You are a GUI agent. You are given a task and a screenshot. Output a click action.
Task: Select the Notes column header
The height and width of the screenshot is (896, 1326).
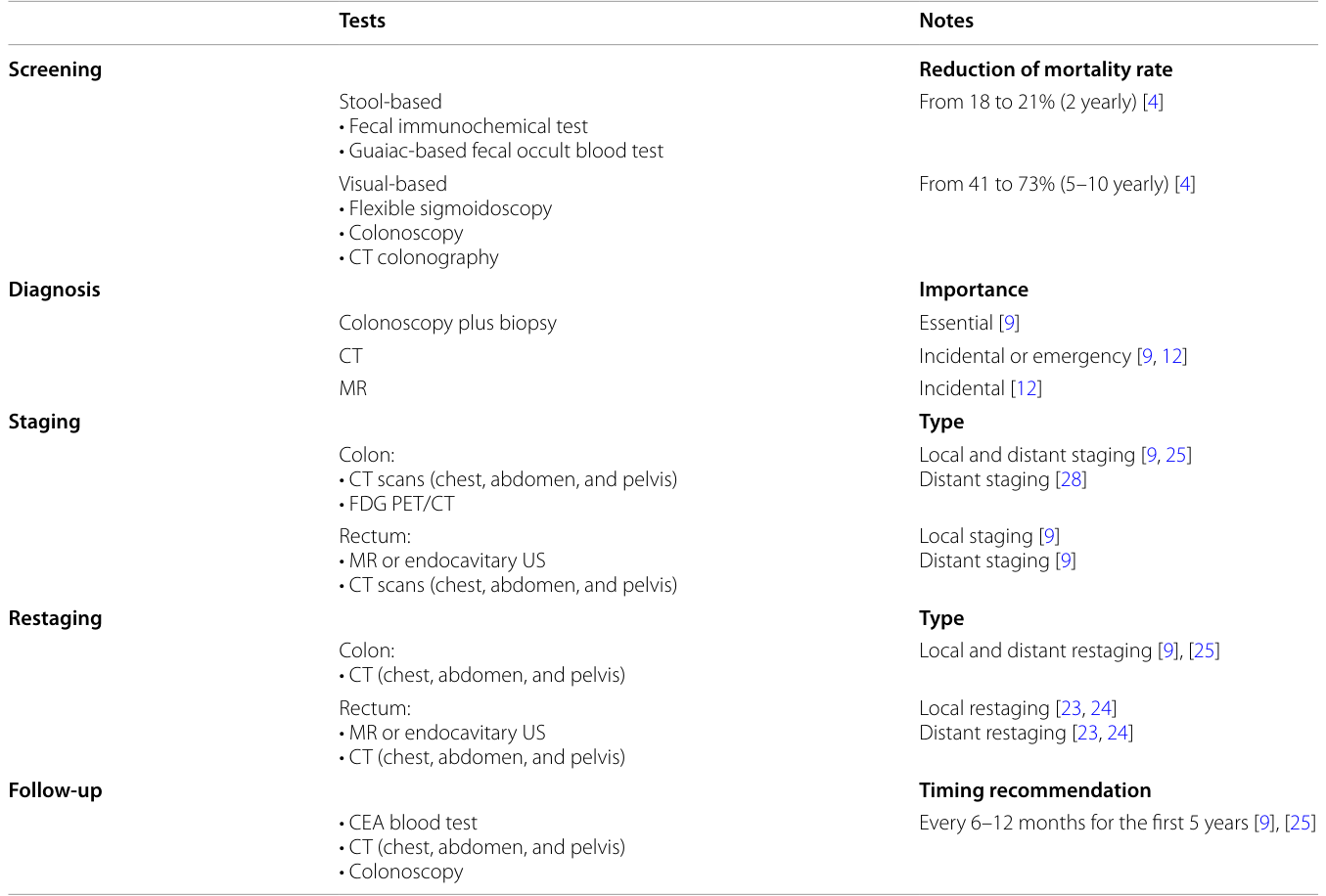click(x=946, y=21)
